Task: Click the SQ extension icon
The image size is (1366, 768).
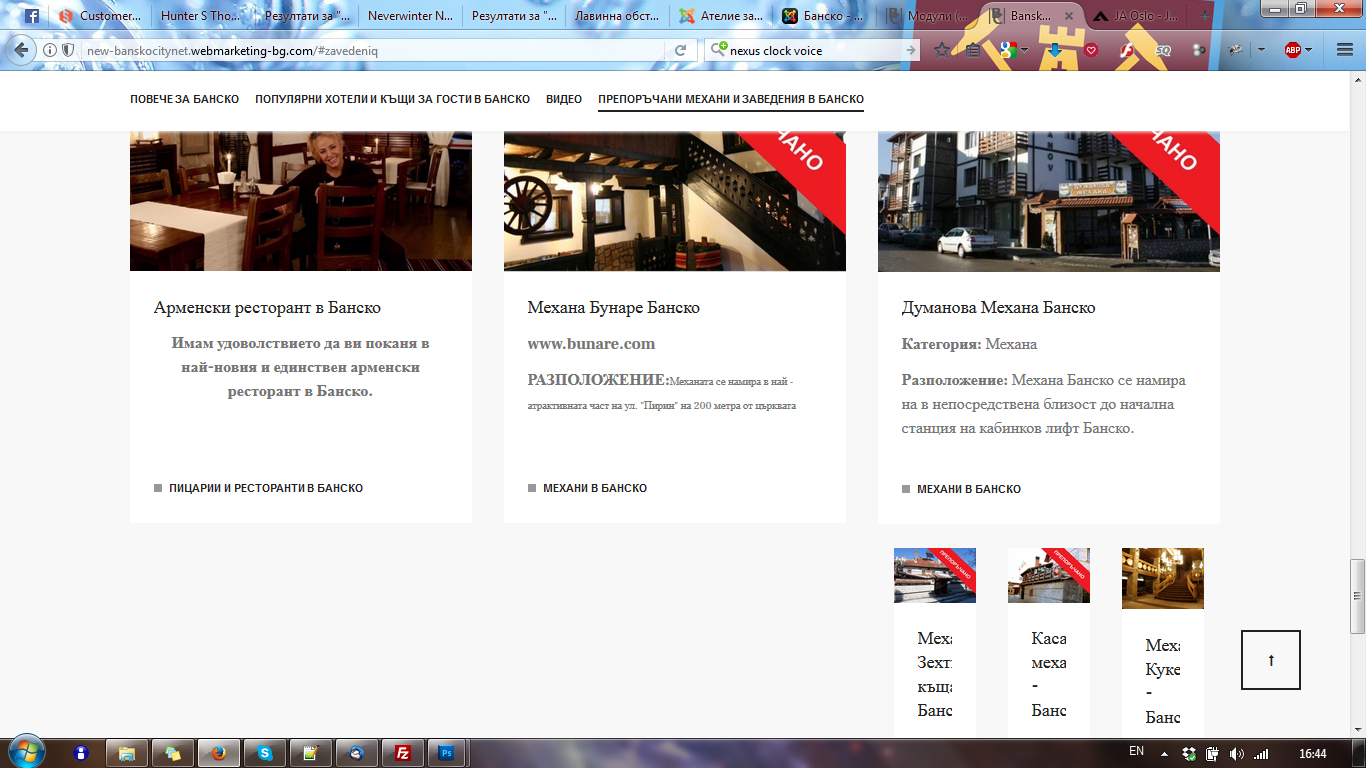Action: click(x=1163, y=50)
